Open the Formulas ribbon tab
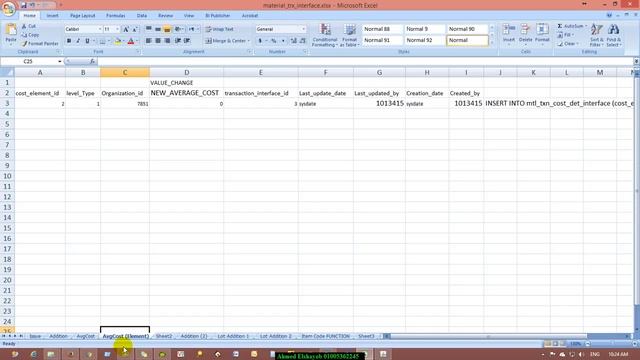This screenshot has height=360, width=640. 116,16
